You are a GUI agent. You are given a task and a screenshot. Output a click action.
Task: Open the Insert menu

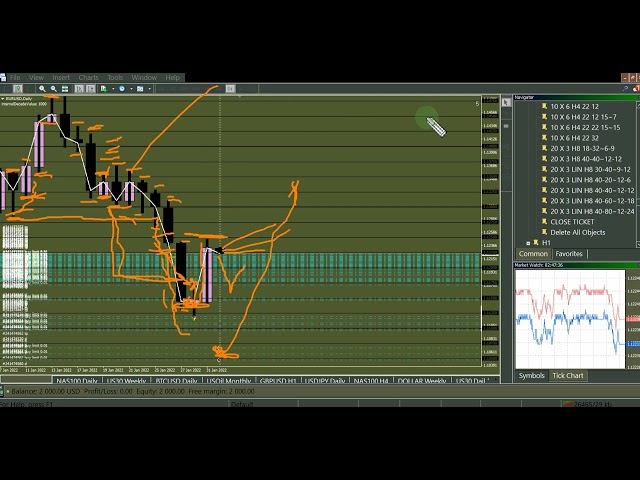tap(61, 77)
